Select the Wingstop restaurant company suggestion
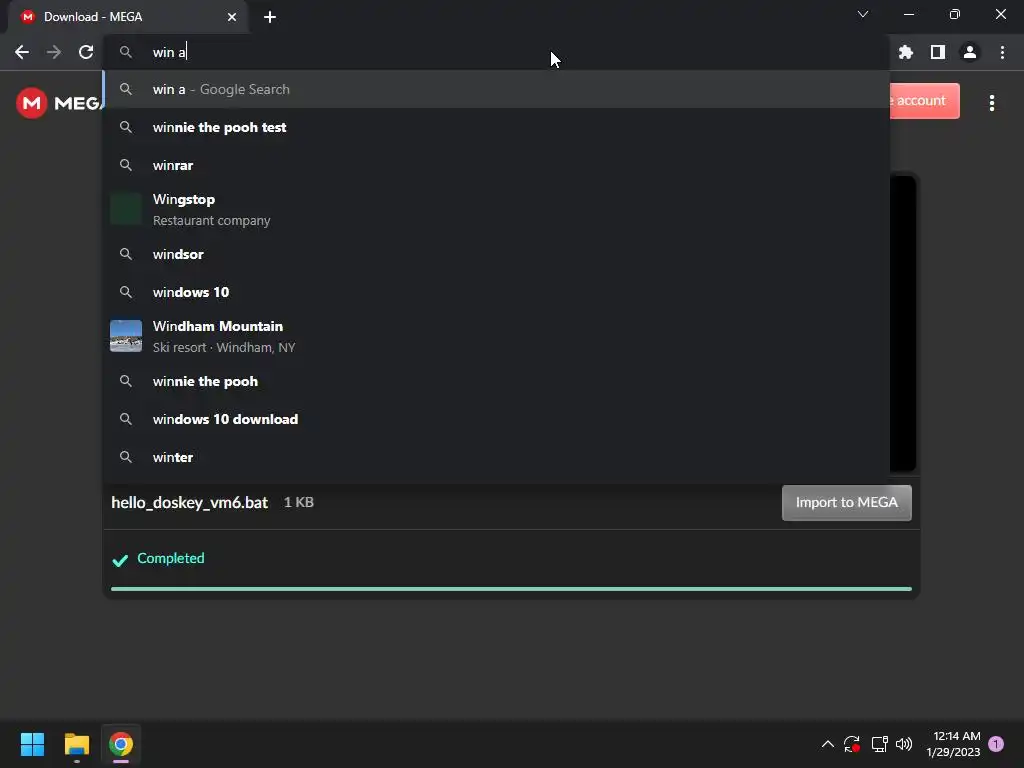 (x=496, y=210)
